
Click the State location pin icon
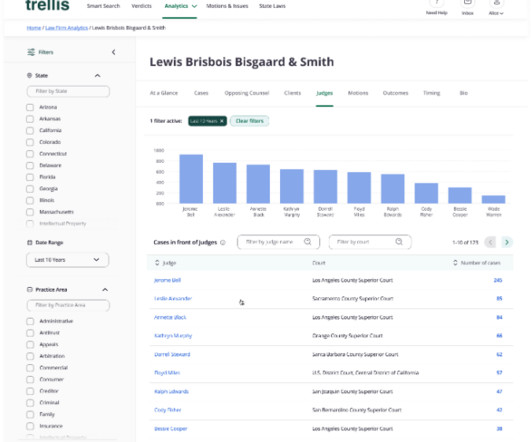tap(29, 75)
